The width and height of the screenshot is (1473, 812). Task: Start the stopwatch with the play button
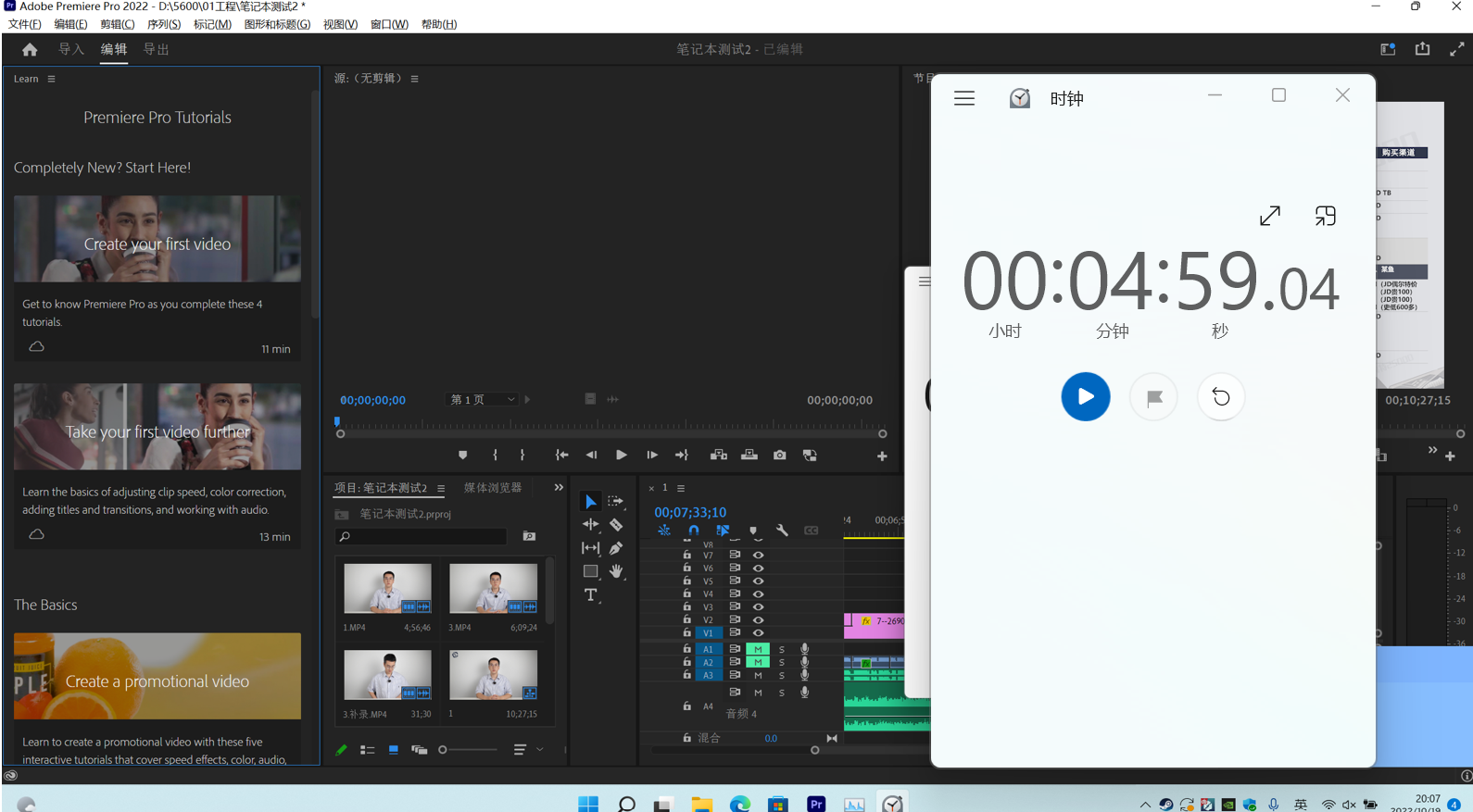pos(1085,397)
